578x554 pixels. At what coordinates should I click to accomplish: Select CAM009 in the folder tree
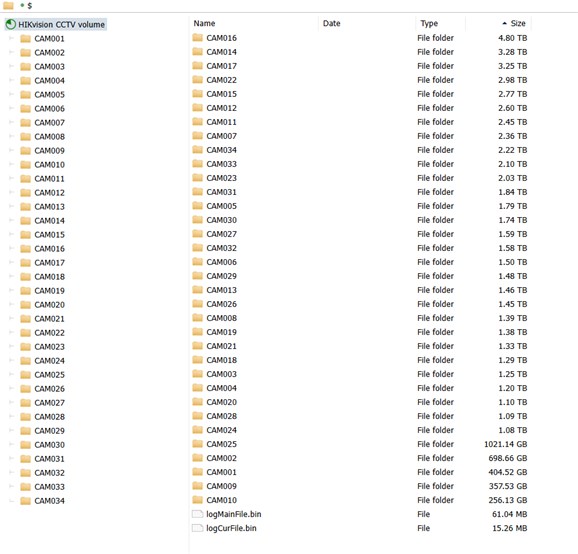click(49, 150)
